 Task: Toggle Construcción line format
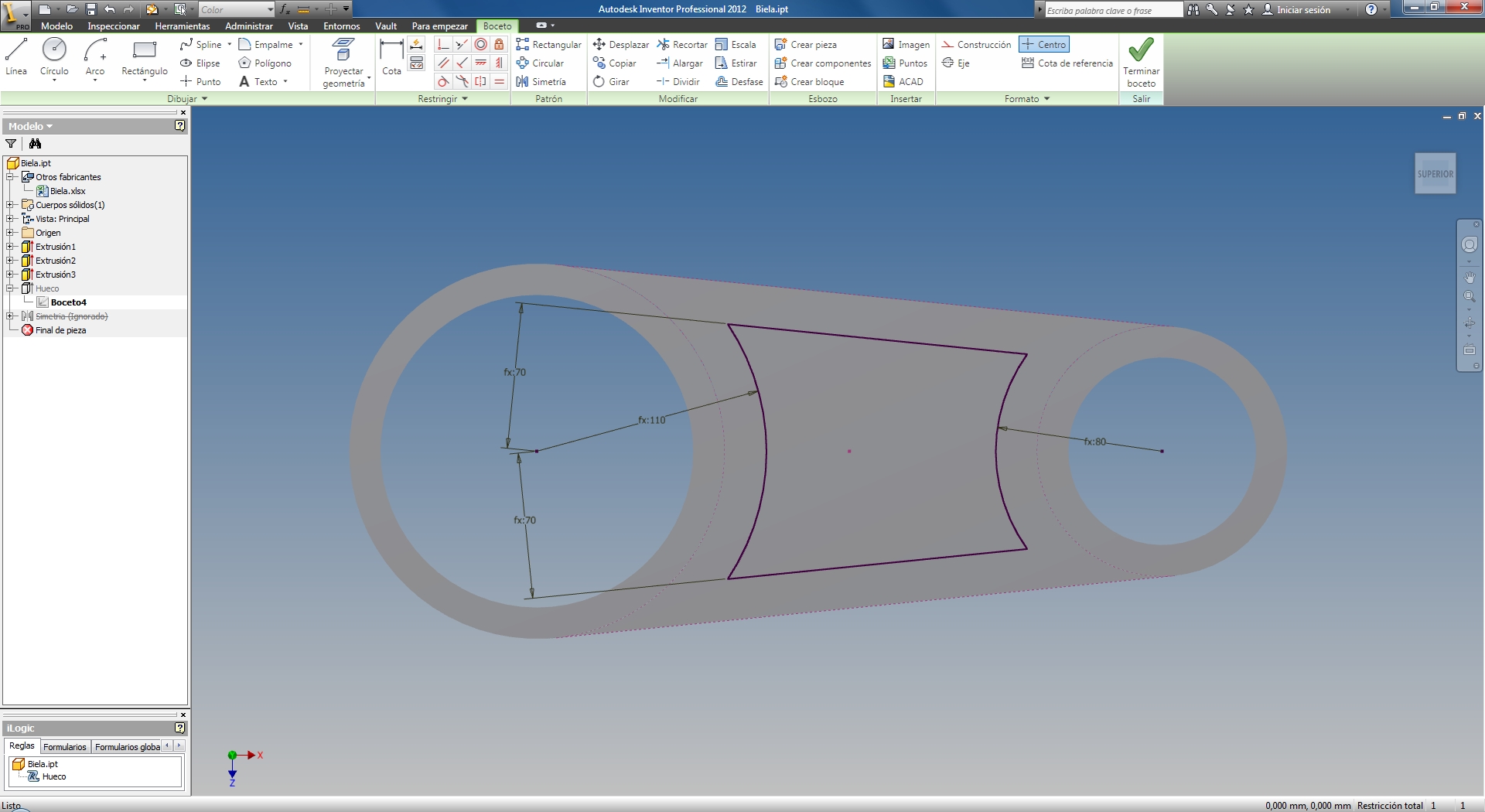pos(976,45)
